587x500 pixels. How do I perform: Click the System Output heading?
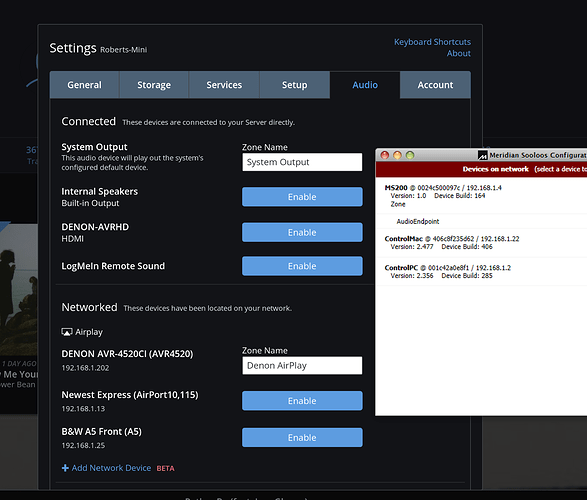pyautogui.click(x=94, y=147)
